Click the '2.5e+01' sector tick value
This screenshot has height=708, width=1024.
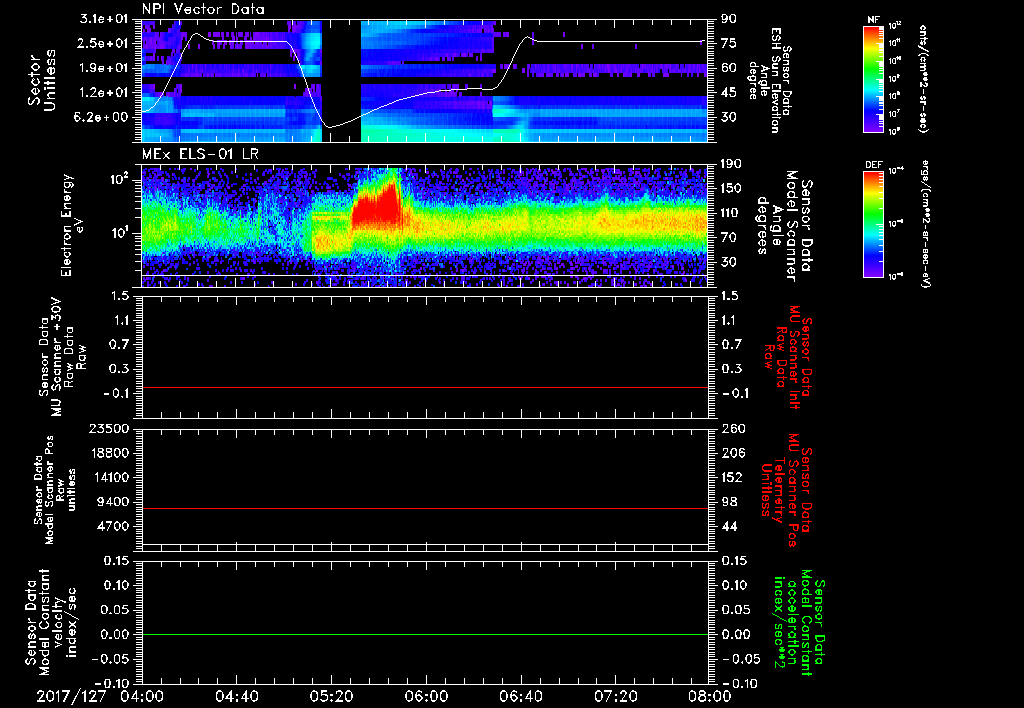pyautogui.click(x=101, y=43)
